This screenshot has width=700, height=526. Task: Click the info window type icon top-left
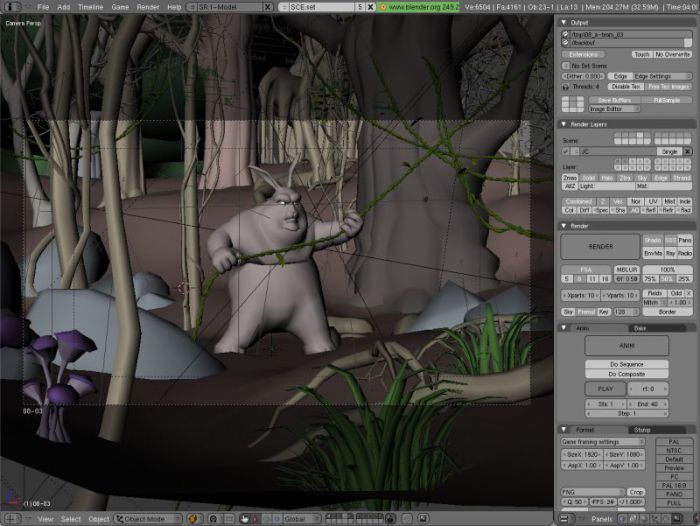point(10,7)
